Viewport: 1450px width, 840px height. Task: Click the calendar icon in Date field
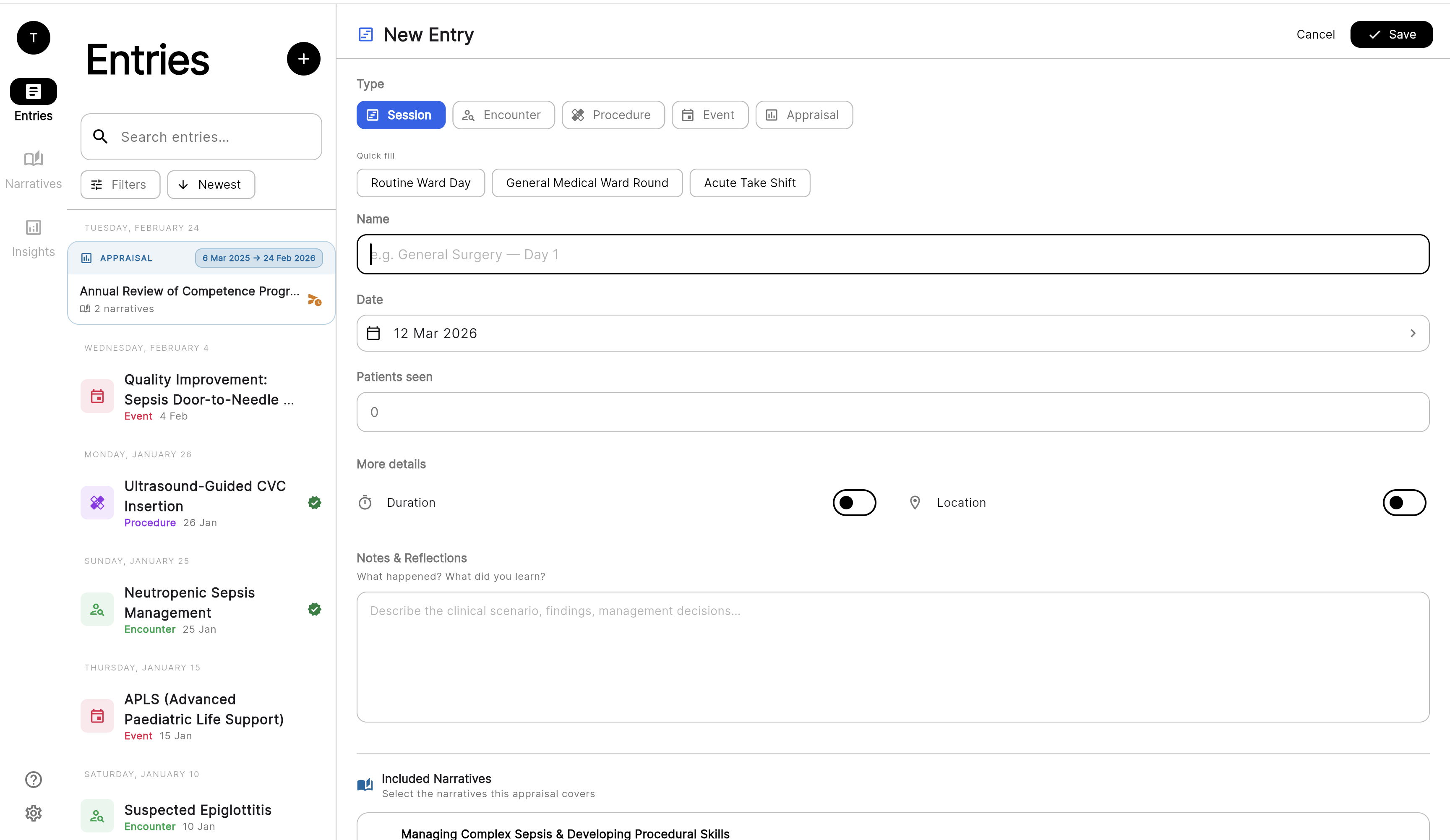(x=373, y=333)
